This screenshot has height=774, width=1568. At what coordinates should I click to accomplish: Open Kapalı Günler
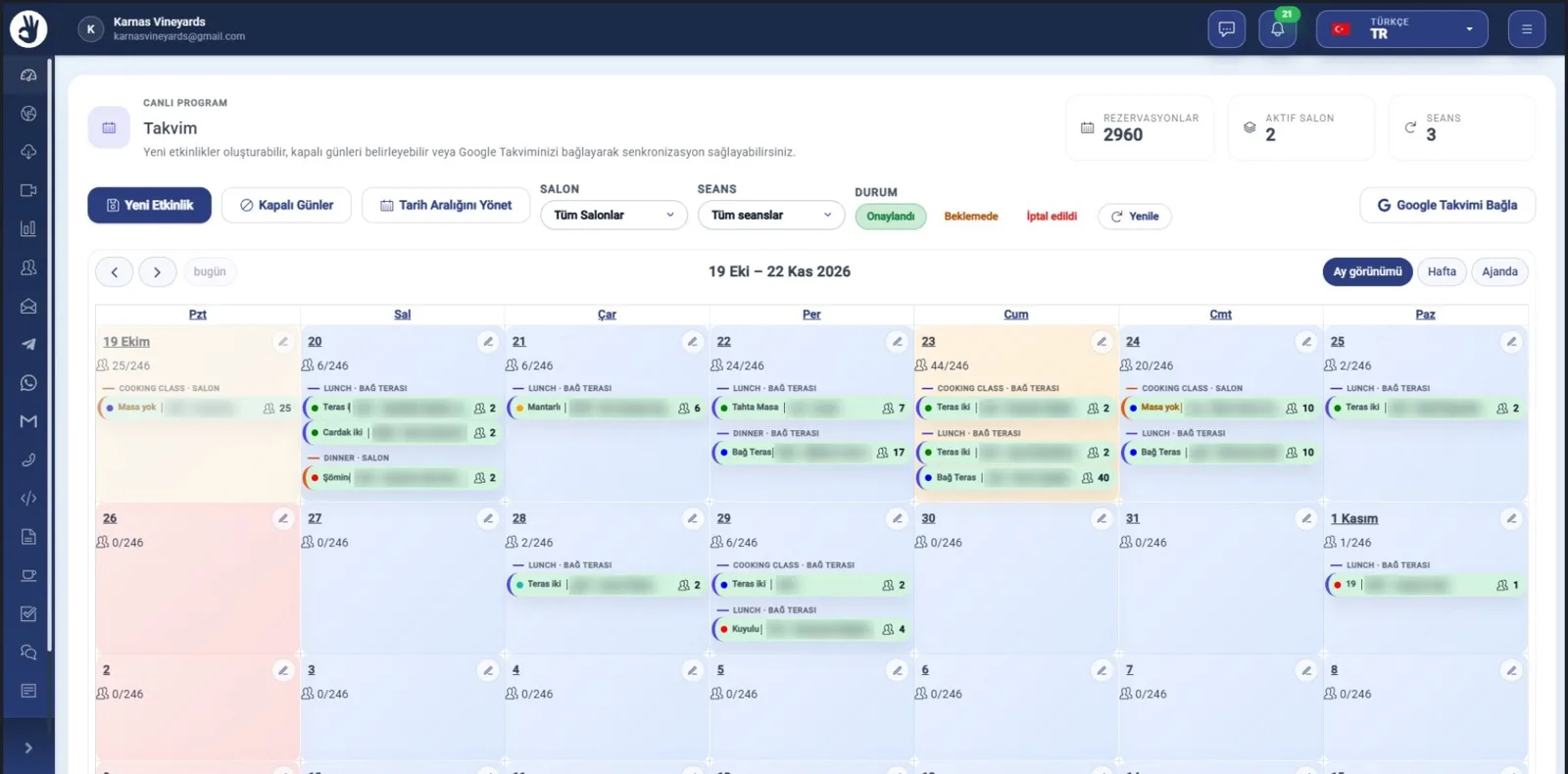(286, 206)
